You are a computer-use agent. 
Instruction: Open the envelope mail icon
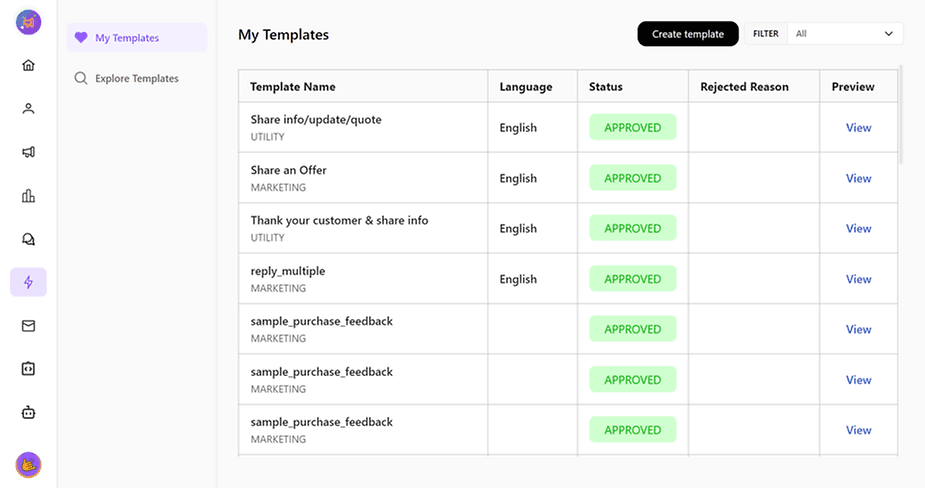click(x=28, y=326)
